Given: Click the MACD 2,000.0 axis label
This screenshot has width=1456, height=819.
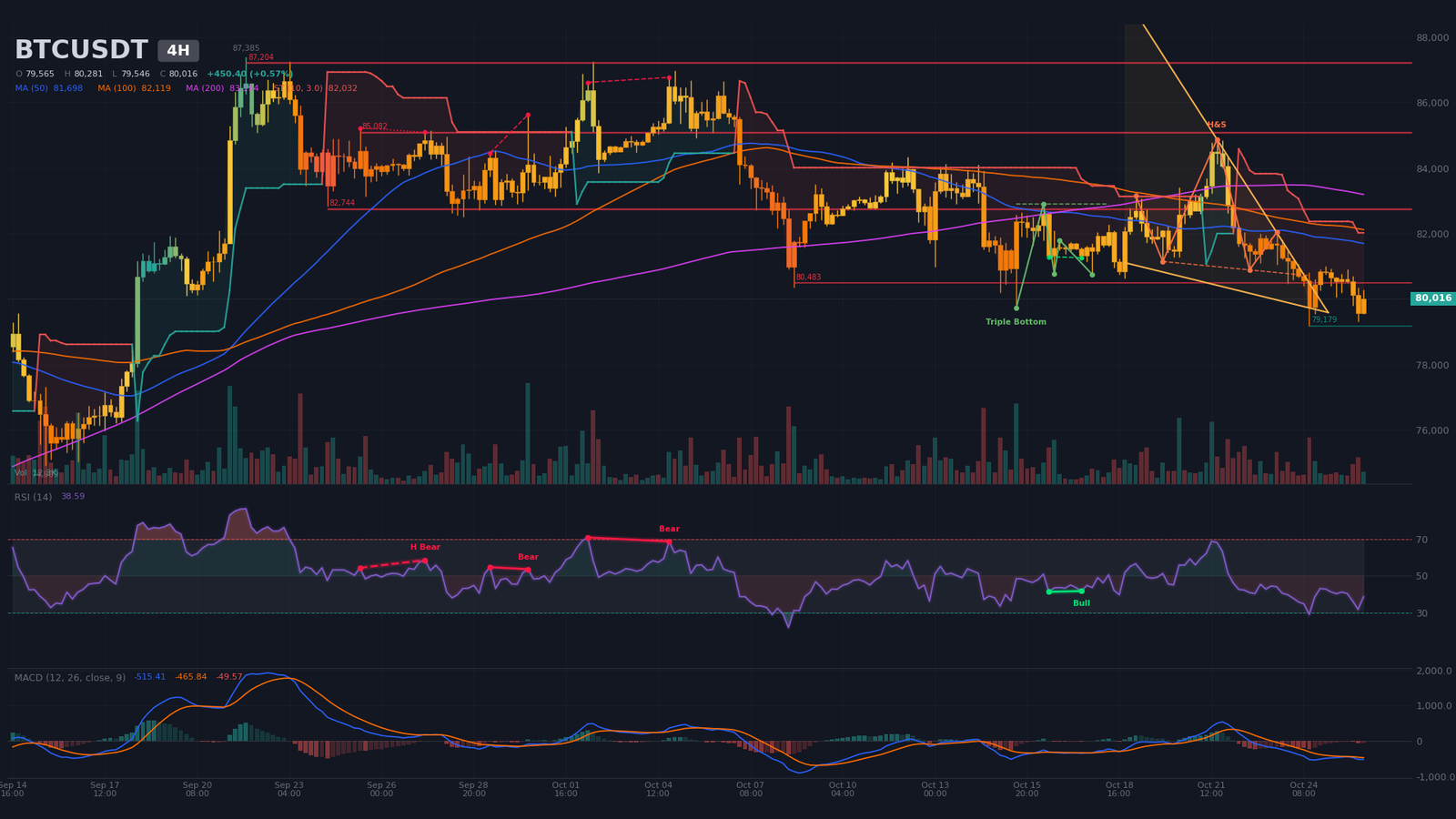Looking at the screenshot, I should [x=1434, y=672].
